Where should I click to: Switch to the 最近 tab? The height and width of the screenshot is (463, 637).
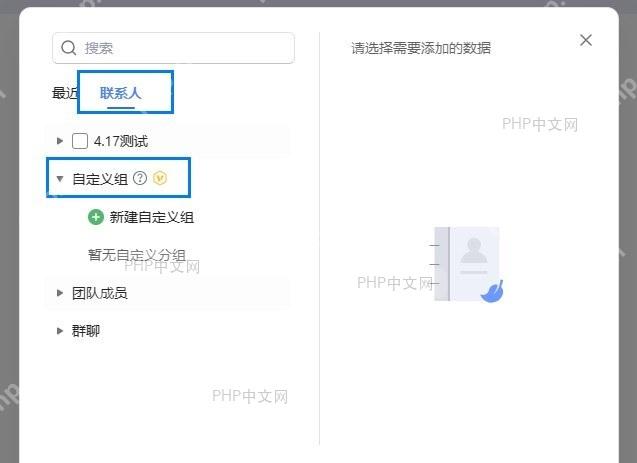tap(65, 93)
